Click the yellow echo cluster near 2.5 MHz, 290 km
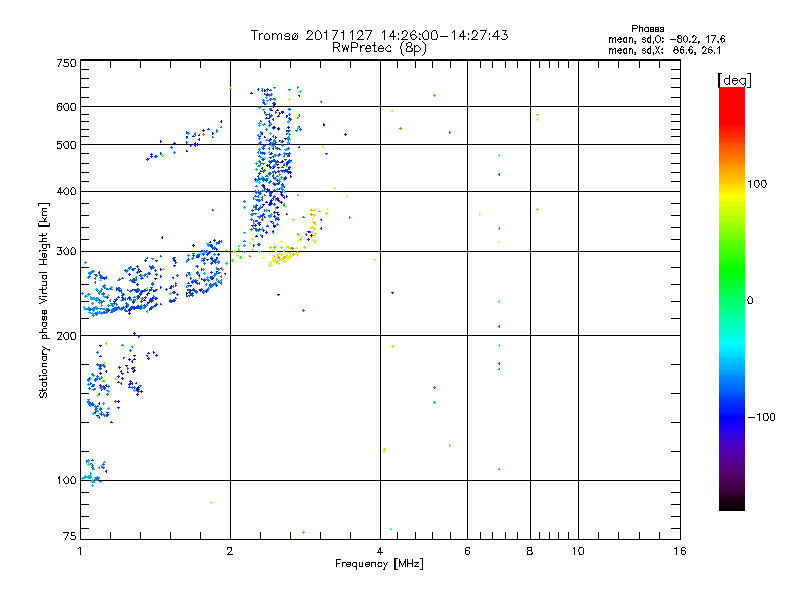Image resolution: width=800 pixels, height=600 pixels. [x=282, y=255]
